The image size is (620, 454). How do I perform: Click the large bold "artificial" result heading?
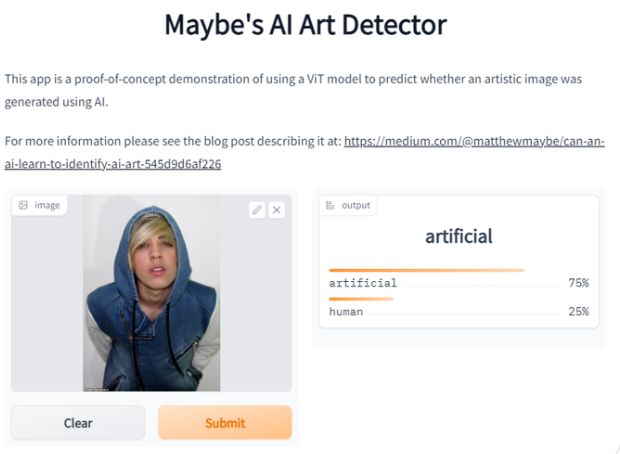[459, 237]
